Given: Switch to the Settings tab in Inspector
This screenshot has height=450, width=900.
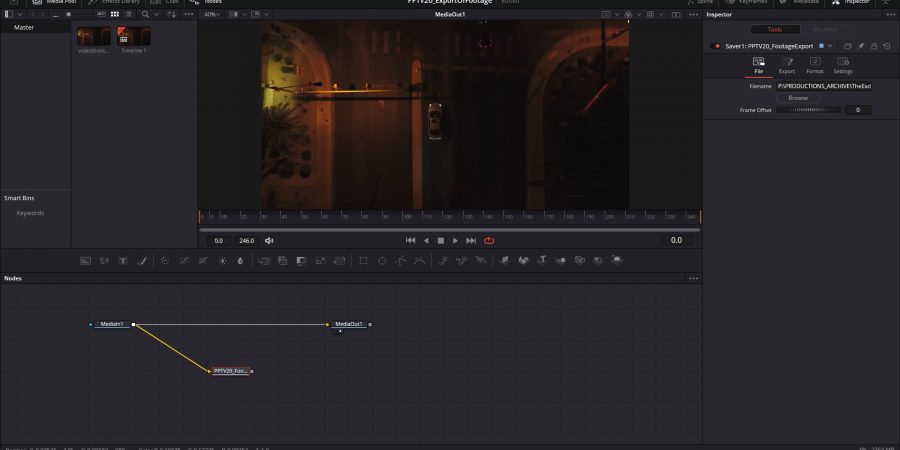Looking at the screenshot, I should pyautogui.click(x=843, y=66).
